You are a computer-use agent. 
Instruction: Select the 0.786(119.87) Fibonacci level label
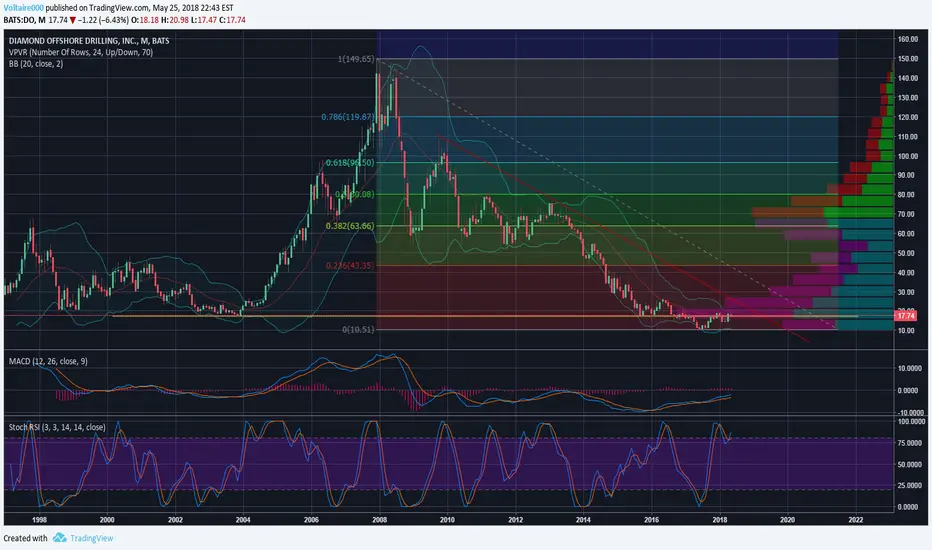(x=348, y=117)
